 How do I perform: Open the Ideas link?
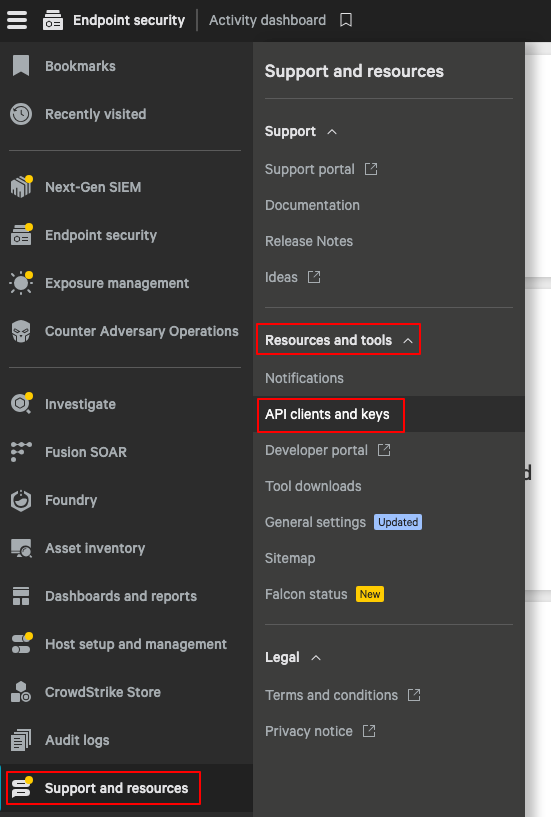pyautogui.click(x=281, y=277)
